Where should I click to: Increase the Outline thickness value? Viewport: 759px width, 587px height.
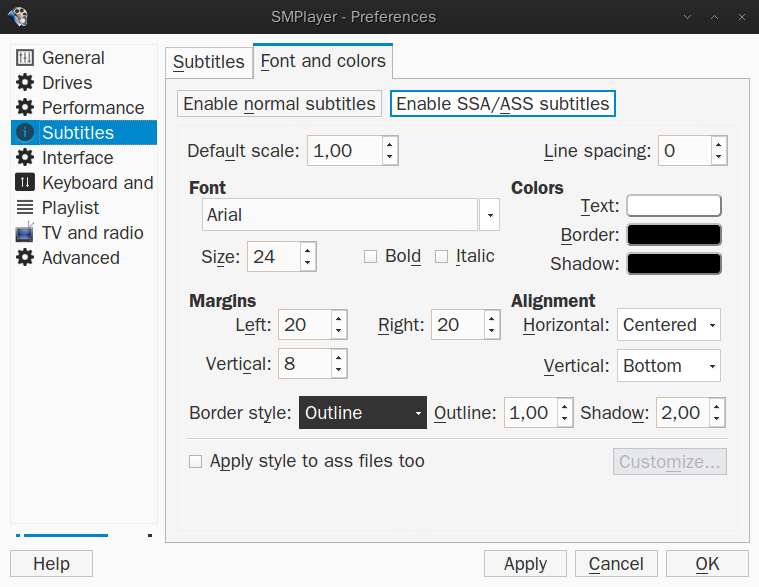tap(565, 406)
